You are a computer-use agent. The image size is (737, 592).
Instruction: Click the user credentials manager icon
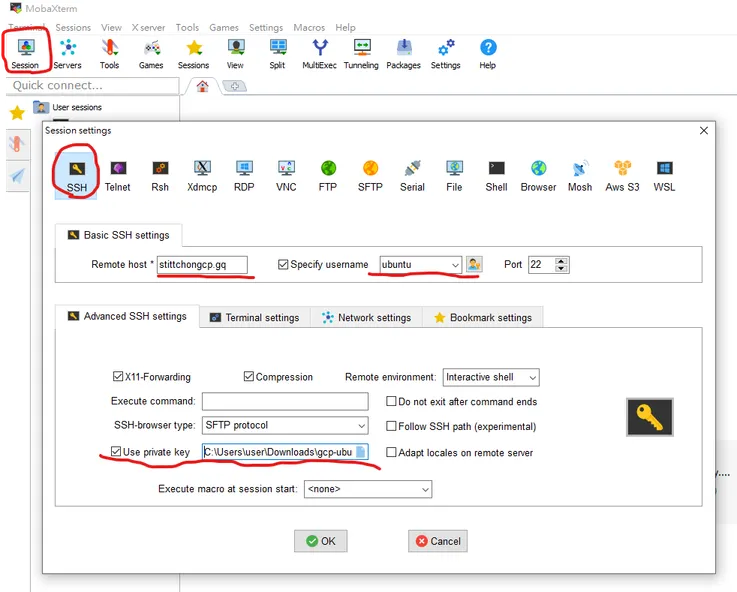click(474, 265)
